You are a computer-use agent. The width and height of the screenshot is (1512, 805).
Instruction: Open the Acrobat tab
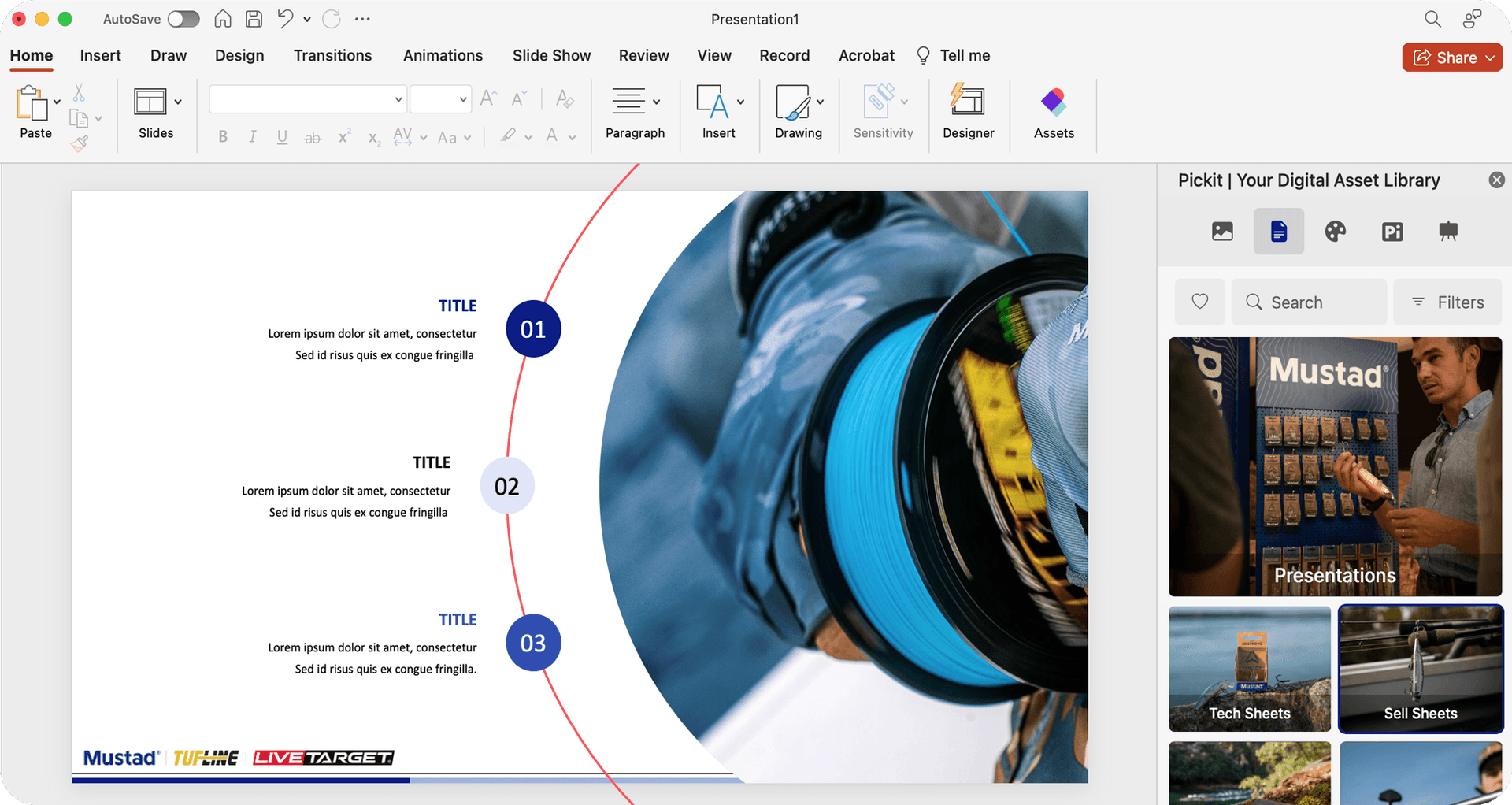coord(866,56)
